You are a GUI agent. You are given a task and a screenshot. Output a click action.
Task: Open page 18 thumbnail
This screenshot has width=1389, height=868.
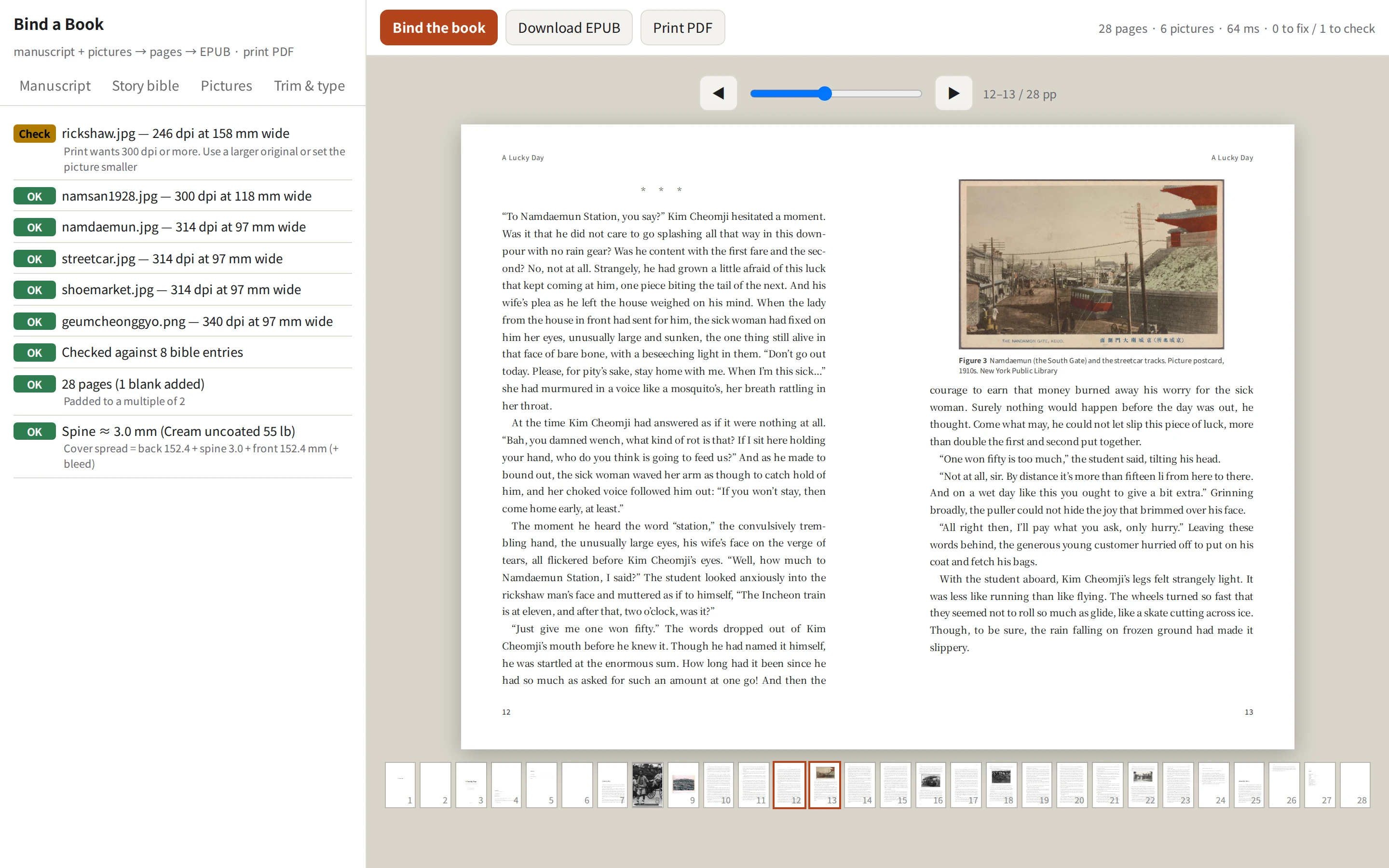click(1002, 785)
